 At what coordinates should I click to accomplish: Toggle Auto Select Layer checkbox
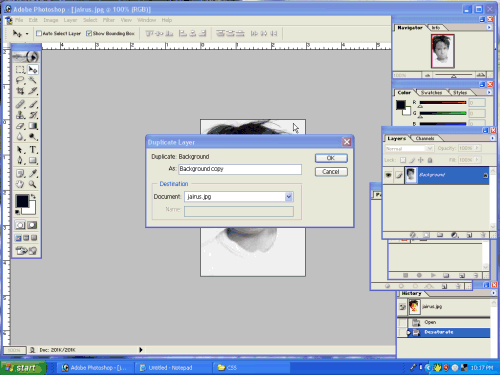pos(39,33)
